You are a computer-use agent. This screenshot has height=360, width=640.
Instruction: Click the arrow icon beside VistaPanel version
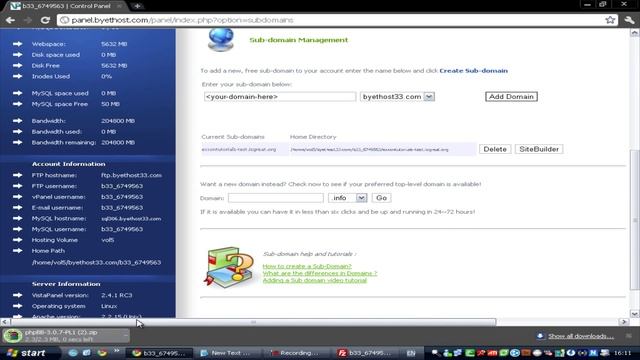coord(18,295)
